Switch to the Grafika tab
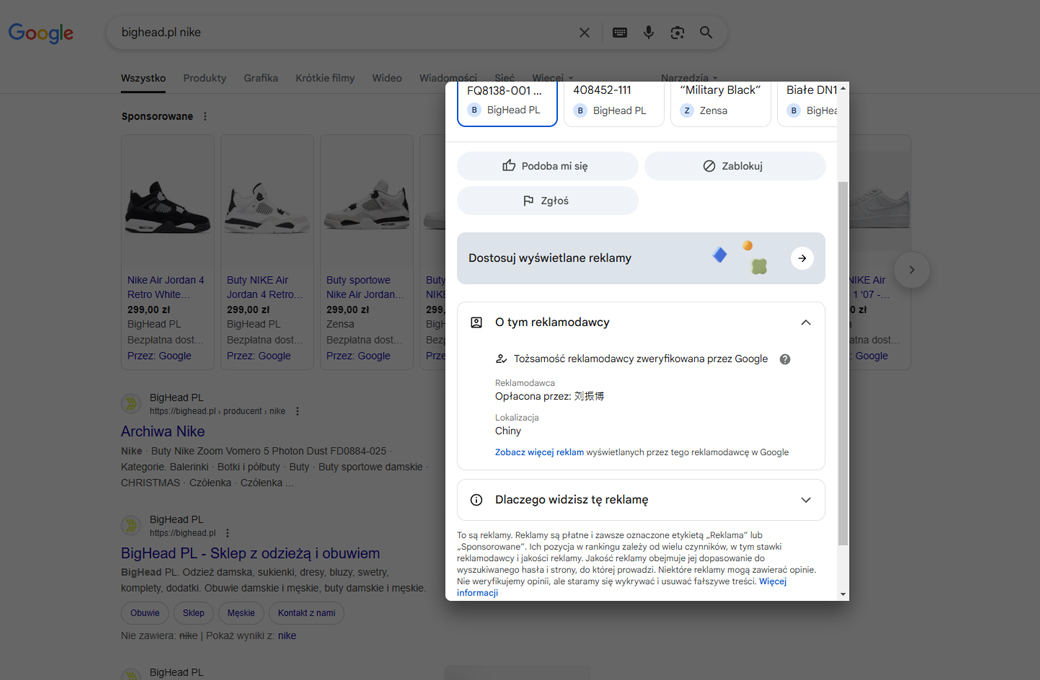 coord(261,78)
